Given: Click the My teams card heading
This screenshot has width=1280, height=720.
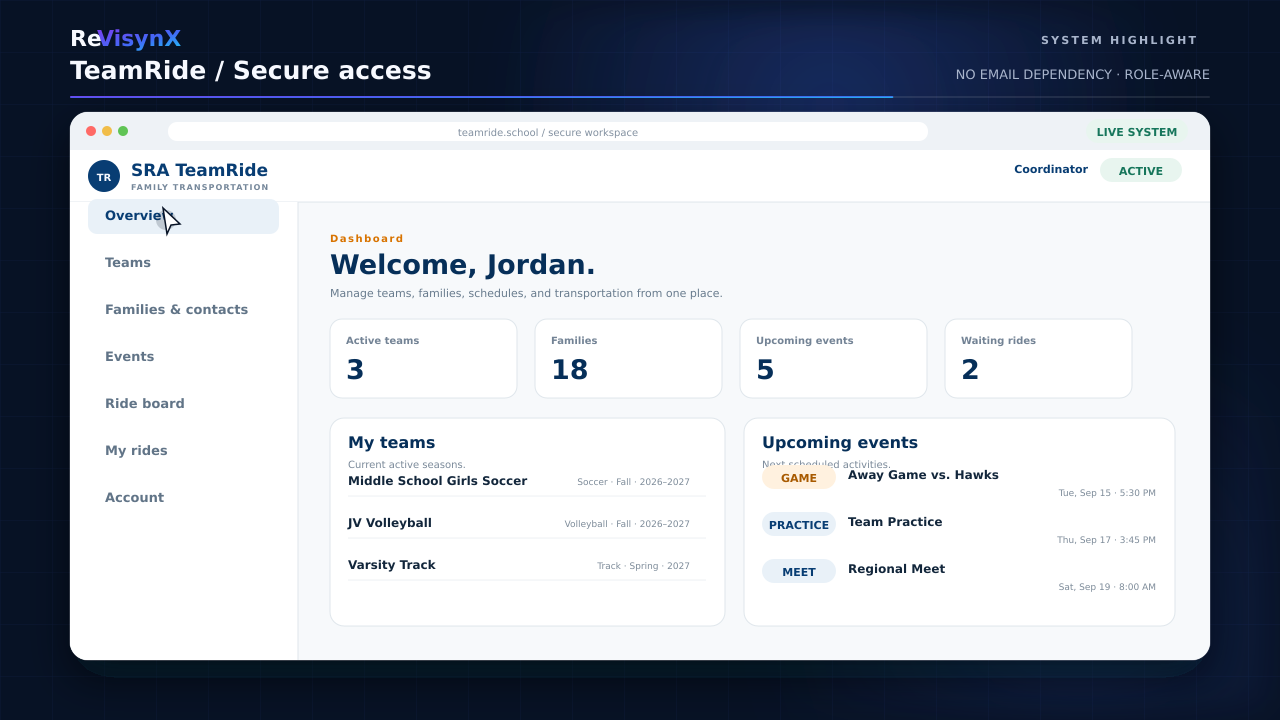Looking at the screenshot, I should [391, 443].
